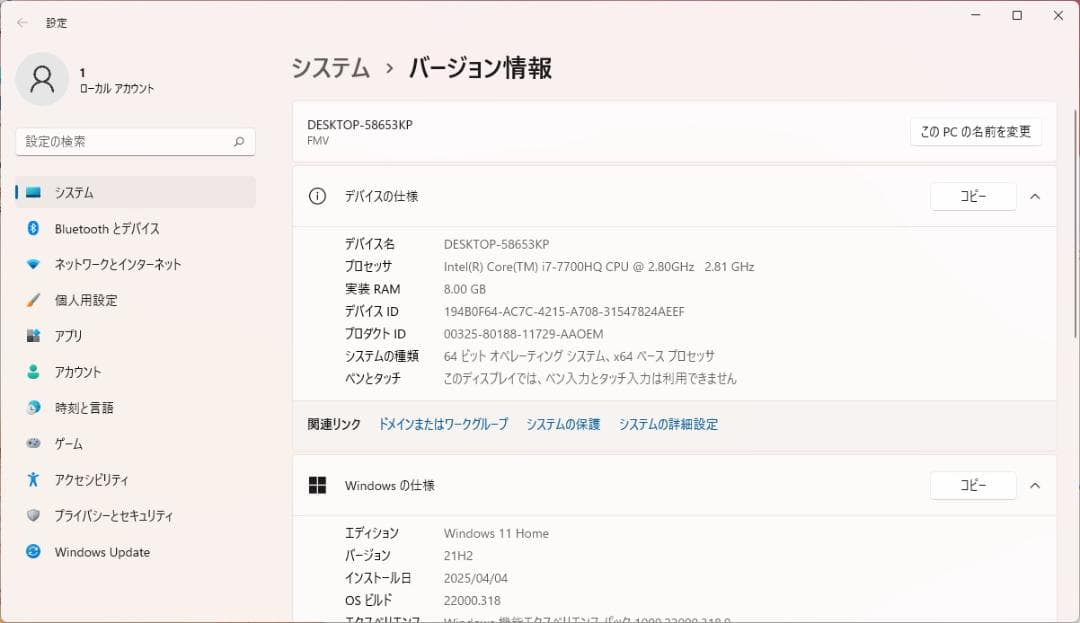
Task: Copy the device specifications with コピー
Action: [x=973, y=196]
